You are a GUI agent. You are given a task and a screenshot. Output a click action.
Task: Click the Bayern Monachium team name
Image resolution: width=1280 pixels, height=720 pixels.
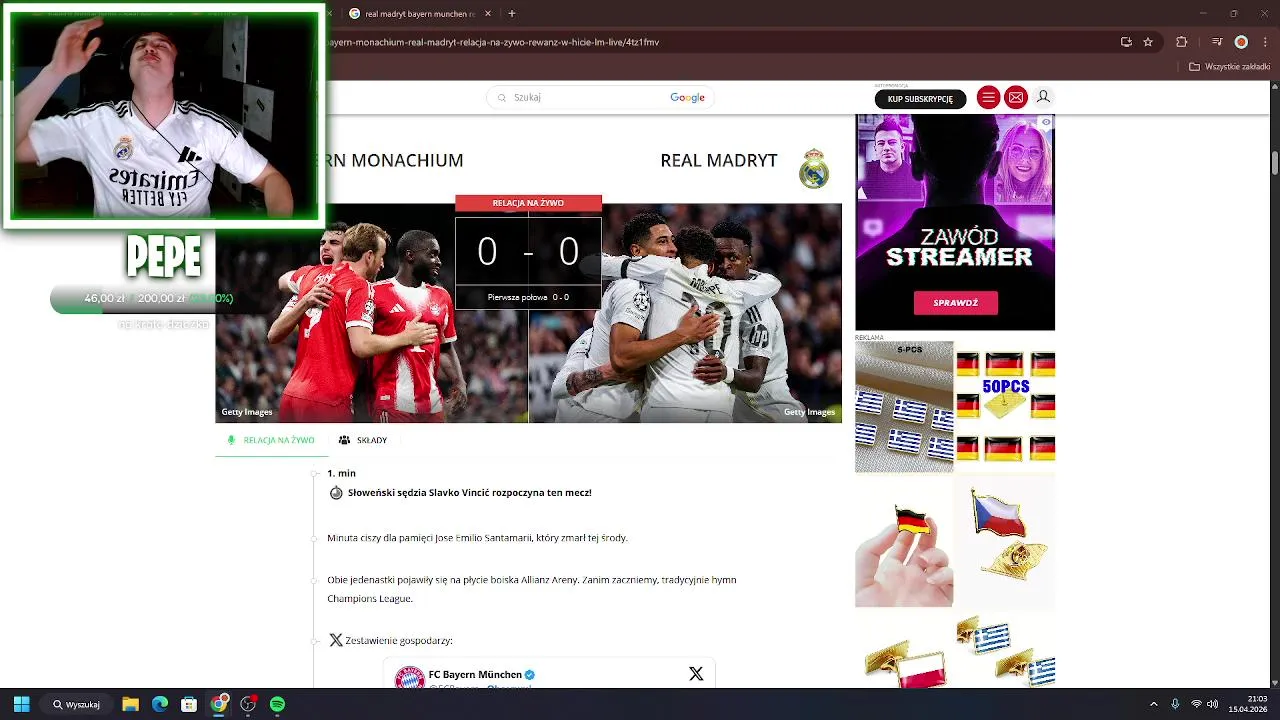tap(395, 160)
